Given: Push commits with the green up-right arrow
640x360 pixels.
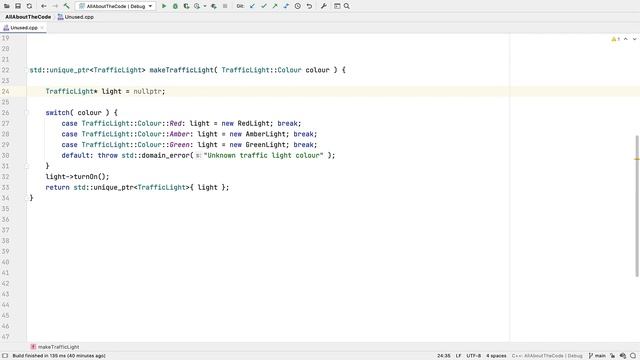Looking at the screenshot, I should [275, 6].
